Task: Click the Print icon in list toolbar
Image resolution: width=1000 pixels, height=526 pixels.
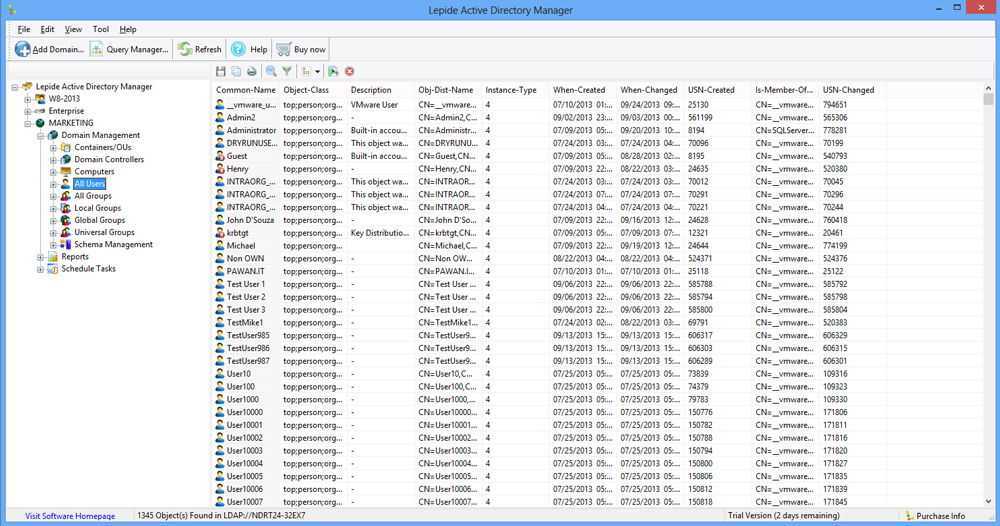Action: click(x=252, y=72)
